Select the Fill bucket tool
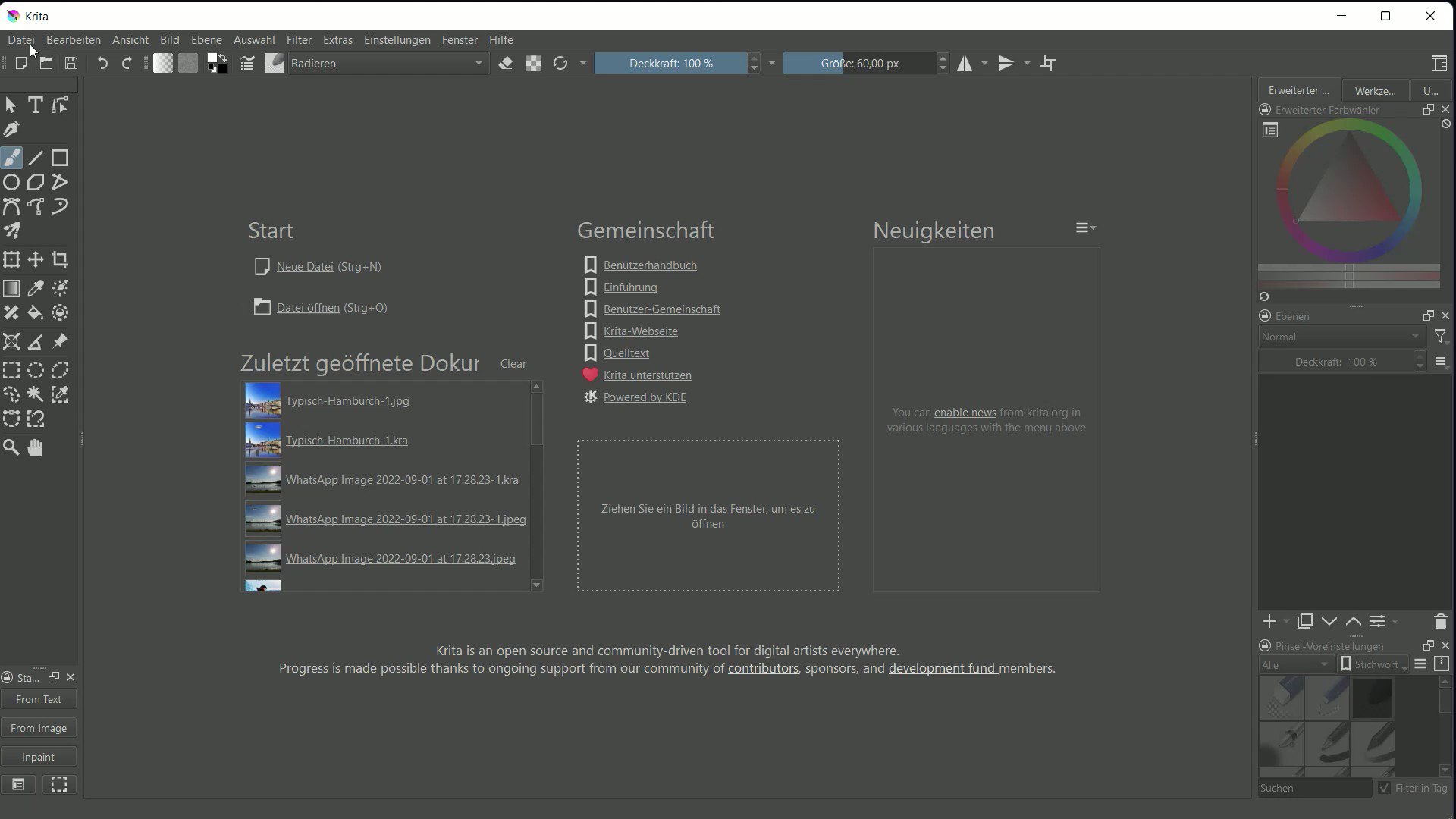The image size is (1456, 819). coord(36,312)
